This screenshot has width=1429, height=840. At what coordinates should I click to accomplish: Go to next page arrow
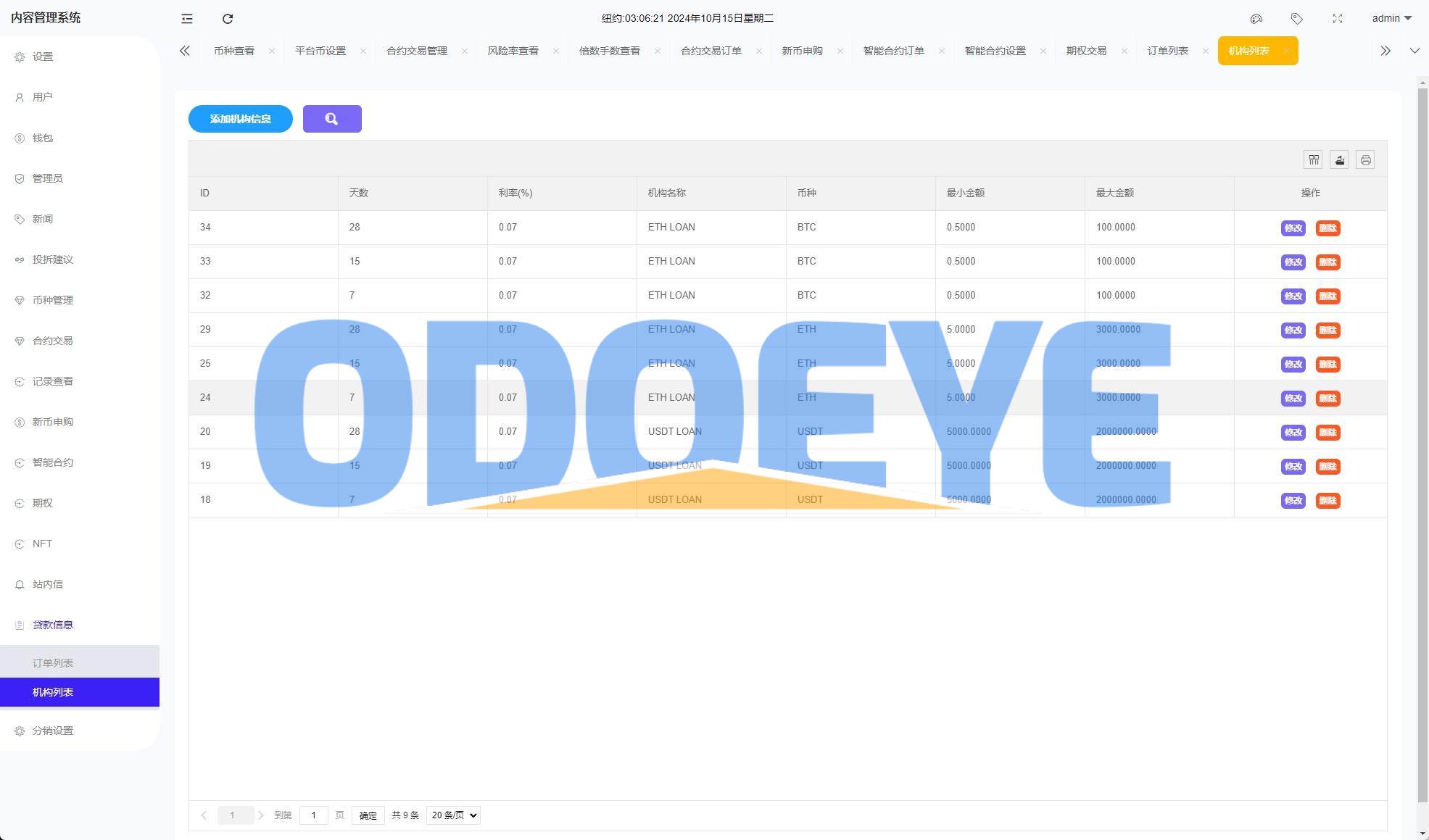pos(261,815)
